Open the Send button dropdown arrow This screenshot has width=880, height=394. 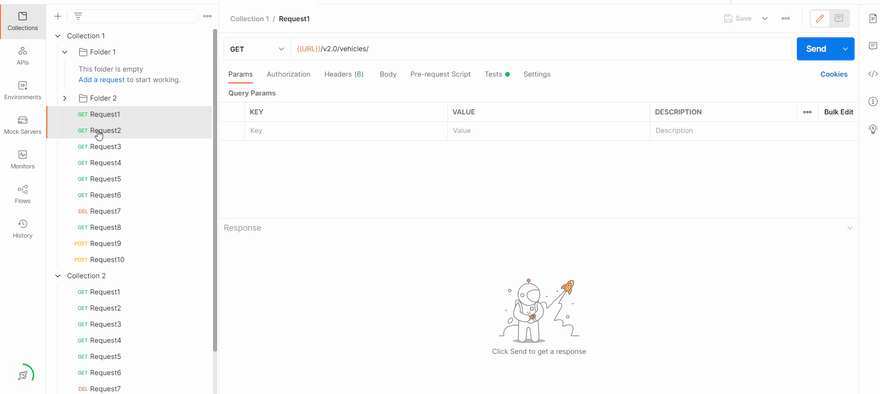(x=845, y=49)
